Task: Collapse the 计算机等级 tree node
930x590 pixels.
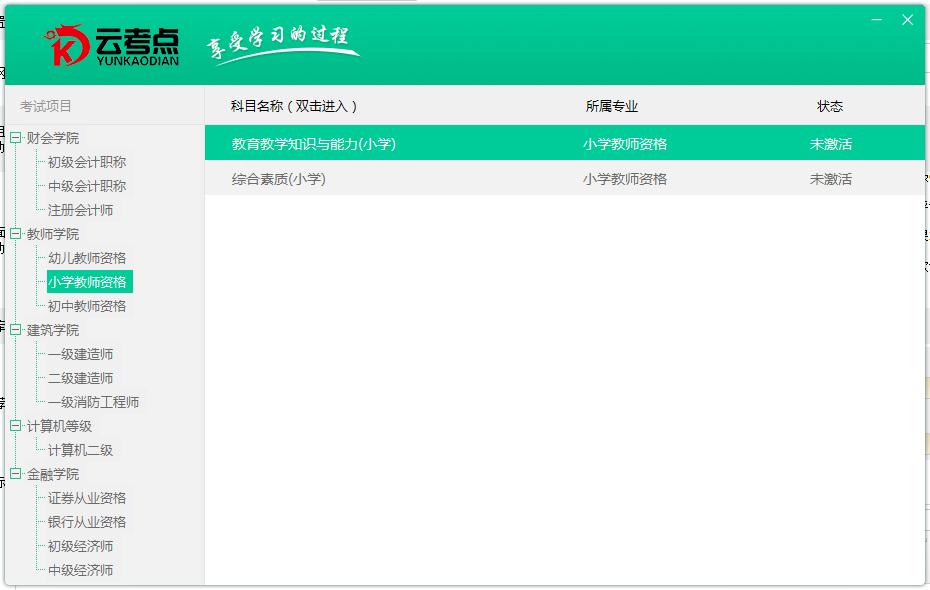Action: 16,426
